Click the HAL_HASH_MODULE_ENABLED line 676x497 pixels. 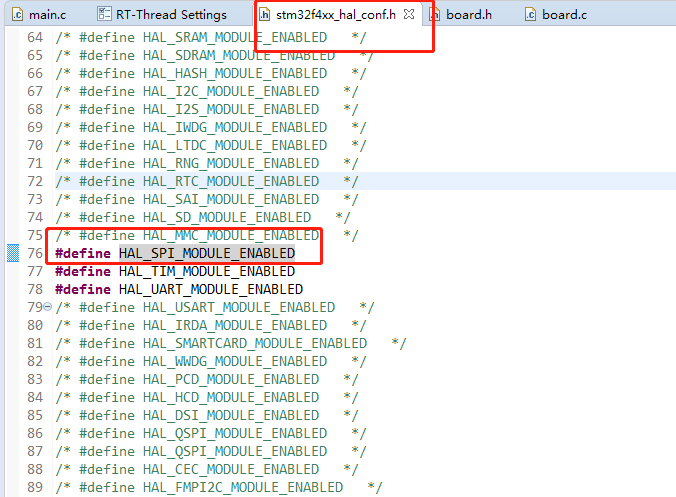tap(210, 73)
